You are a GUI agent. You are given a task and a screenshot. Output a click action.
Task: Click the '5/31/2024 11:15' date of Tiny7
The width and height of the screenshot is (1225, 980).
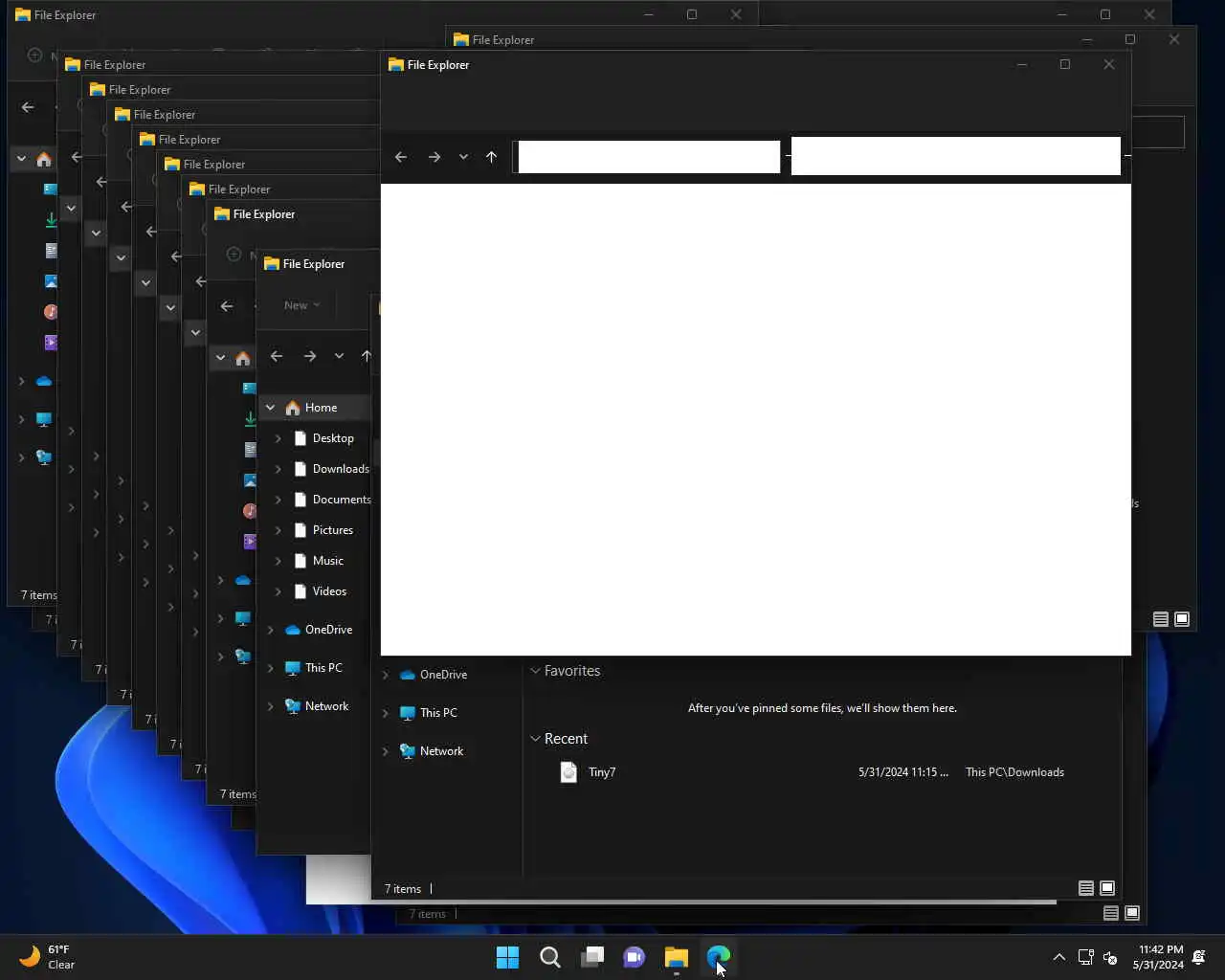tap(903, 772)
